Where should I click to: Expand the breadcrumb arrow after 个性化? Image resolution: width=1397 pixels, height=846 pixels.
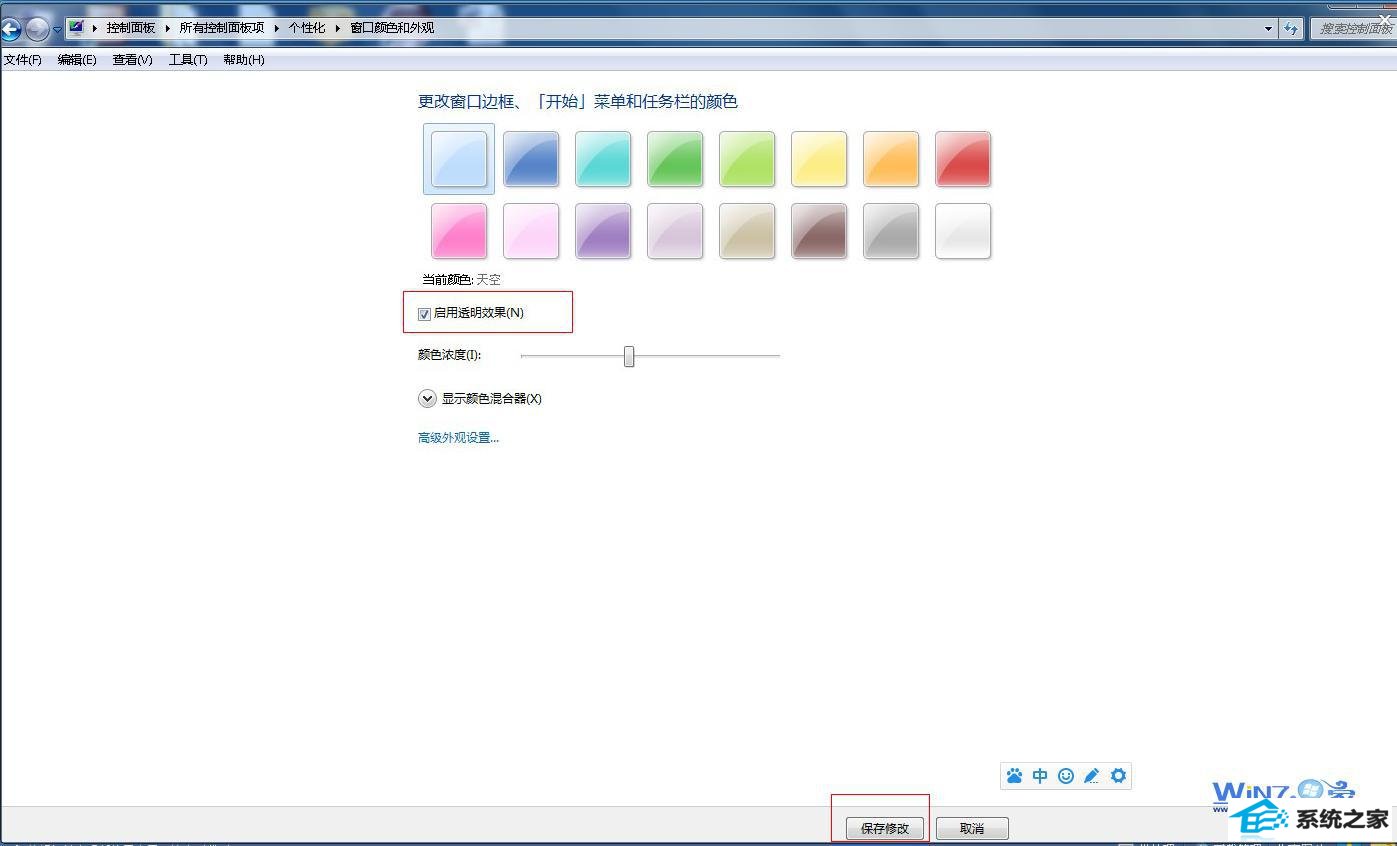click(338, 28)
